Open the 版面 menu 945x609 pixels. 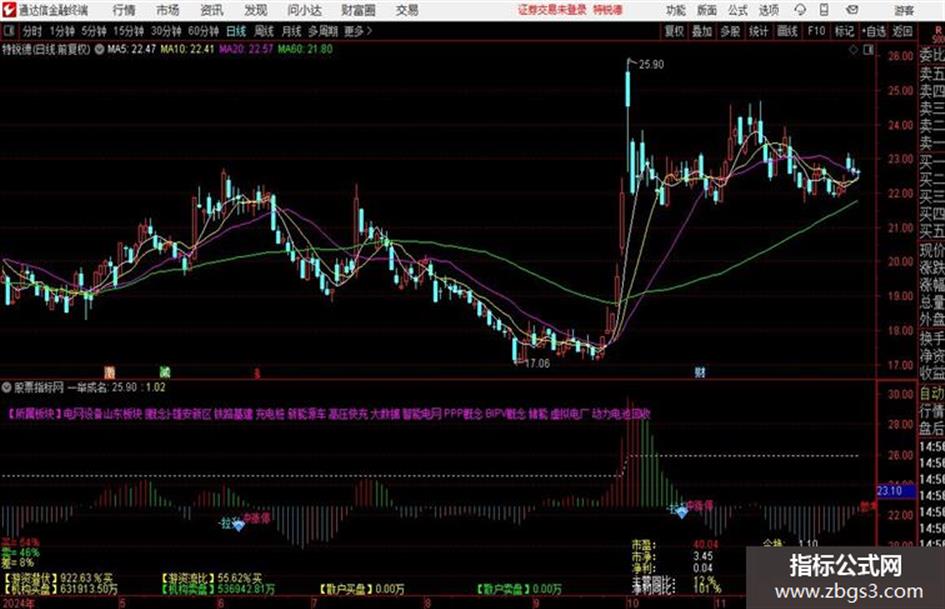click(707, 10)
